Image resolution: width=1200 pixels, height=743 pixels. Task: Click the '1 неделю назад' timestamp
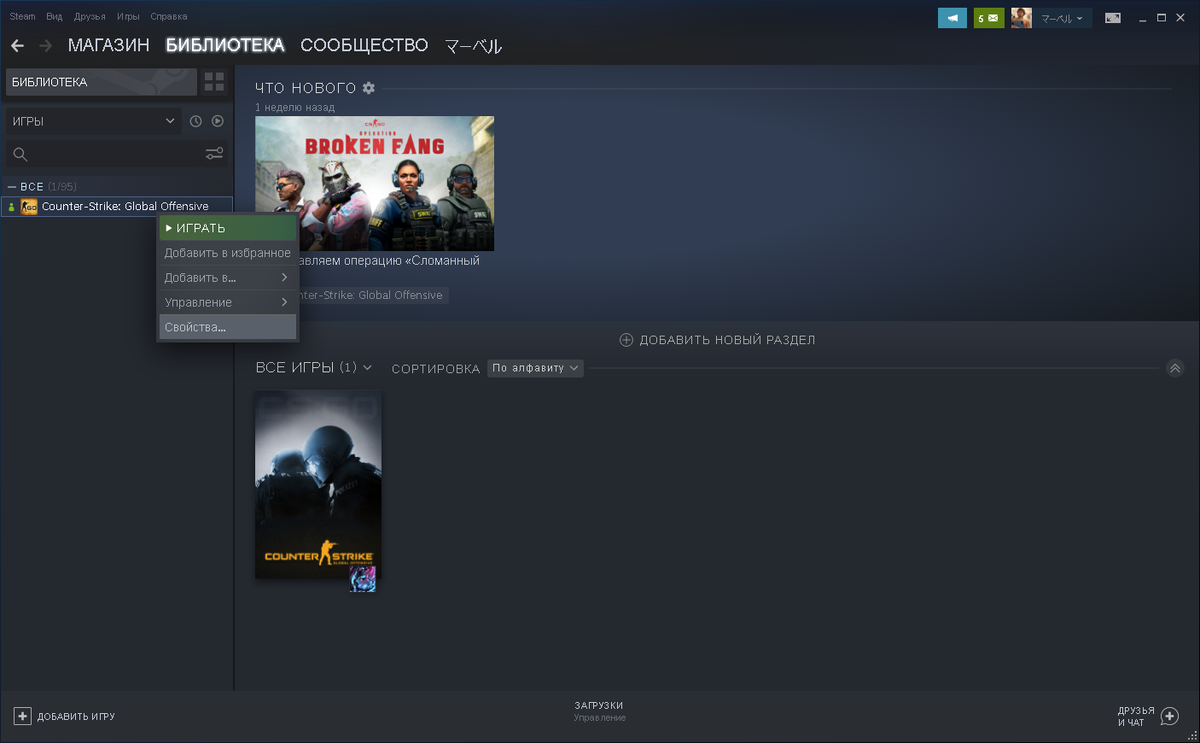pyautogui.click(x=295, y=107)
